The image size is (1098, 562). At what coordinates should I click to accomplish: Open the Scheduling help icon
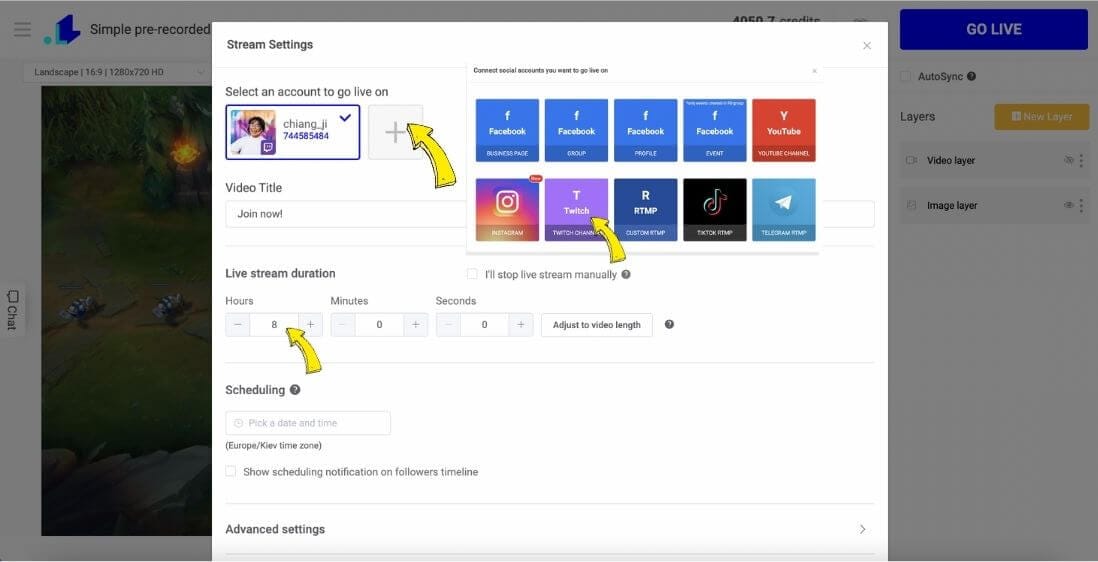(x=295, y=390)
